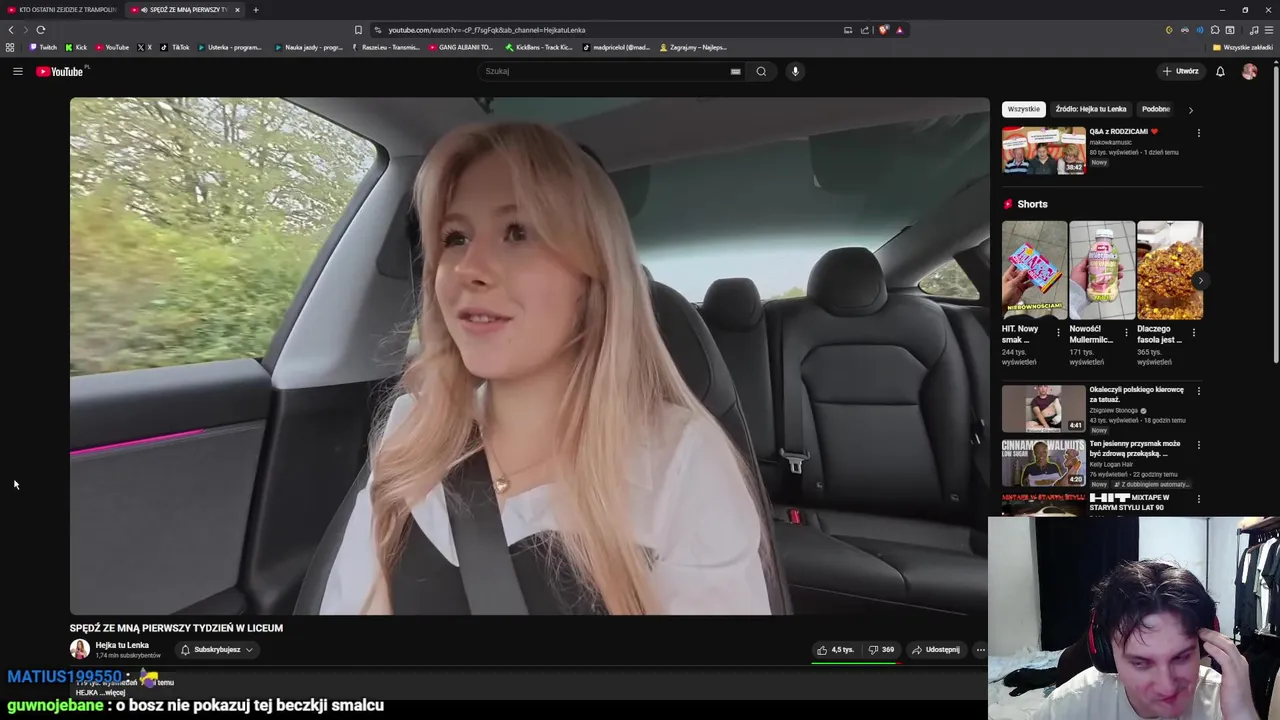Open Q&A z RODZICAMI video thumbnail
This screenshot has height=720, width=1280.
(1043, 150)
